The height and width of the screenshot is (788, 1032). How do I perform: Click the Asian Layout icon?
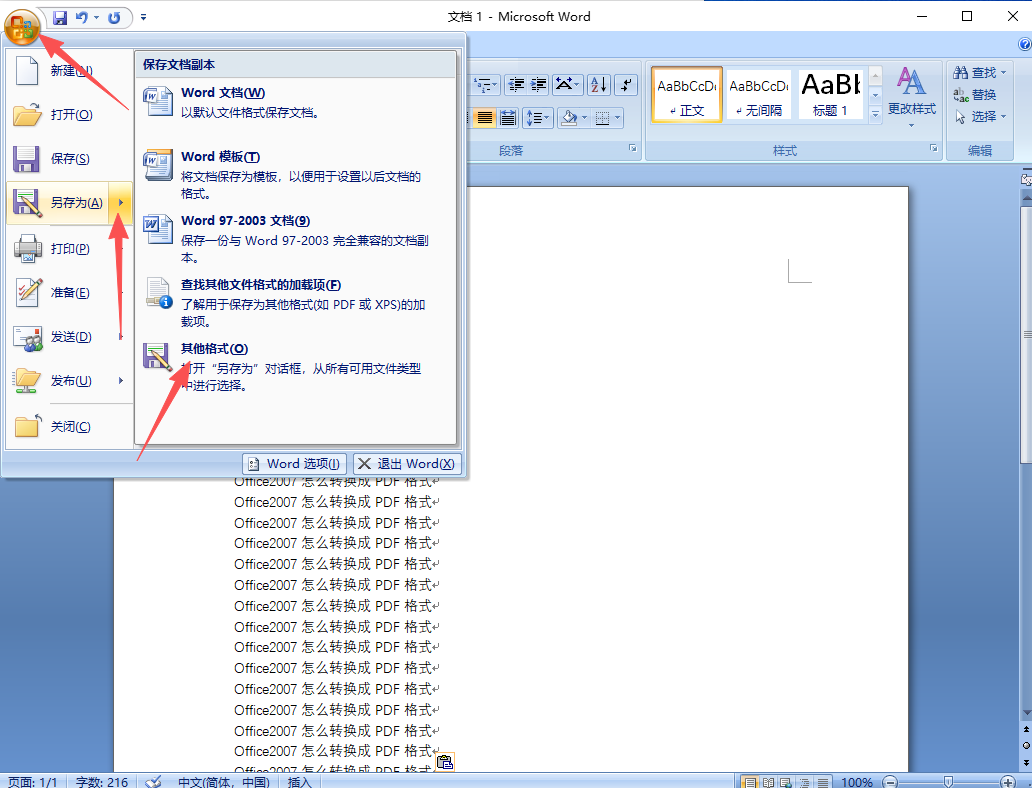pos(563,84)
